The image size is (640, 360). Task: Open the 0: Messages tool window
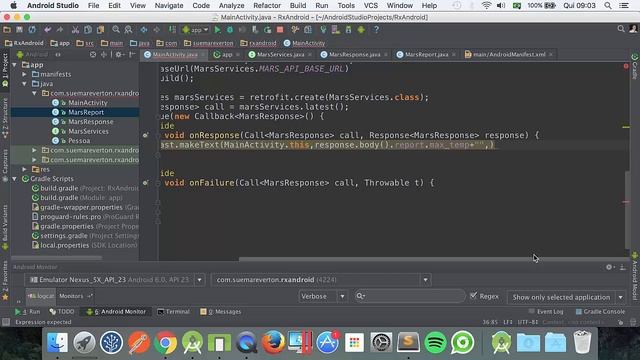pyautogui.click(x=221, y=311)
